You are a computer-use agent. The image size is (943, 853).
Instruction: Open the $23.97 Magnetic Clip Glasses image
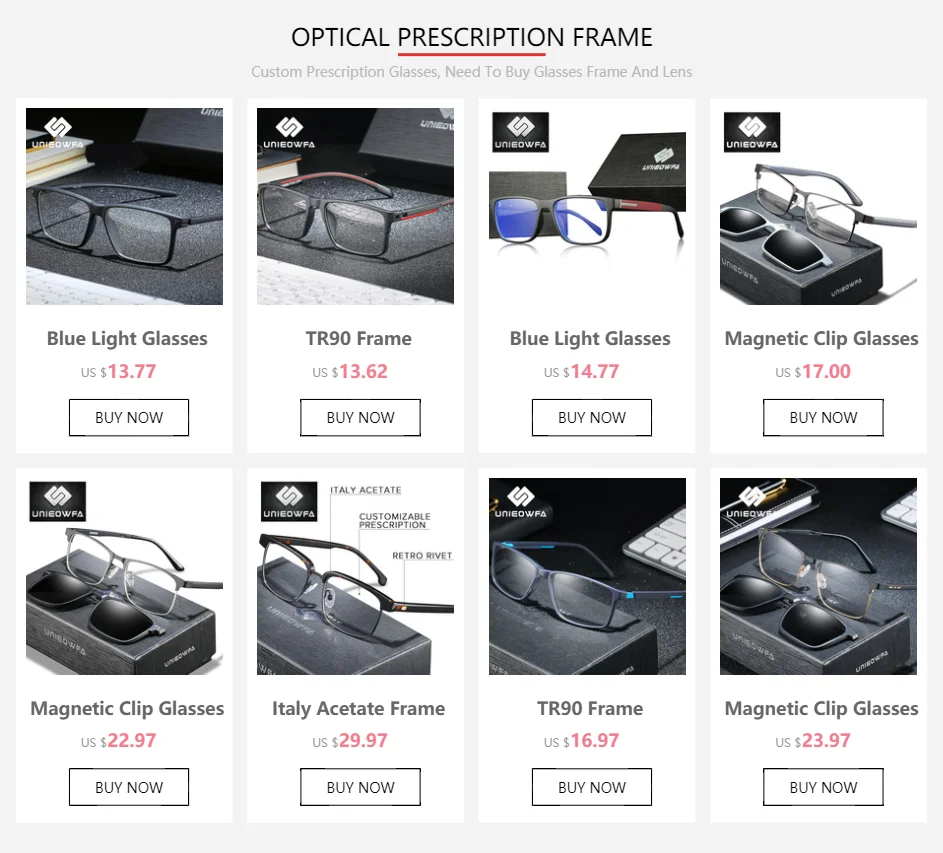click(x=819, y=576)
